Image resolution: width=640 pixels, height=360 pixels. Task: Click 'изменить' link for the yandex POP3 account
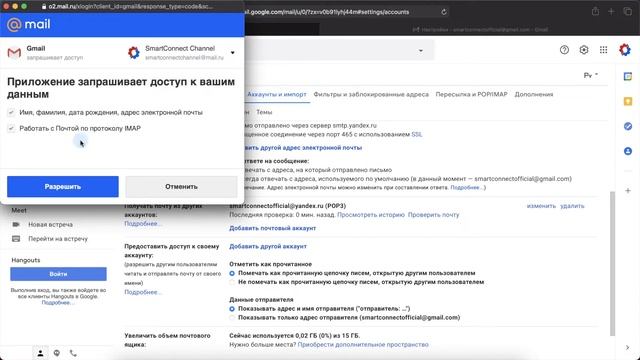click(541, 206)
